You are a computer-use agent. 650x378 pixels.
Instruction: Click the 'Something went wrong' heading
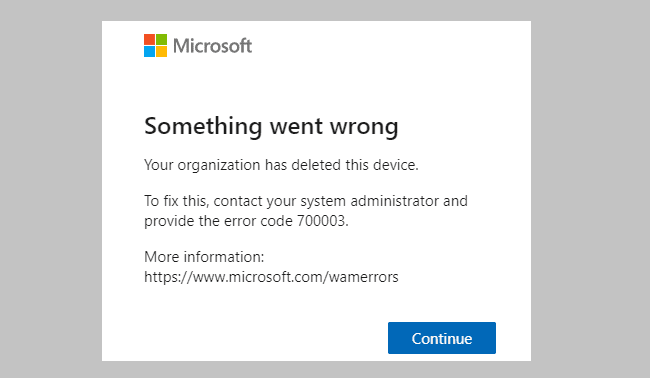pyautogui.click(x=271, y=126)
